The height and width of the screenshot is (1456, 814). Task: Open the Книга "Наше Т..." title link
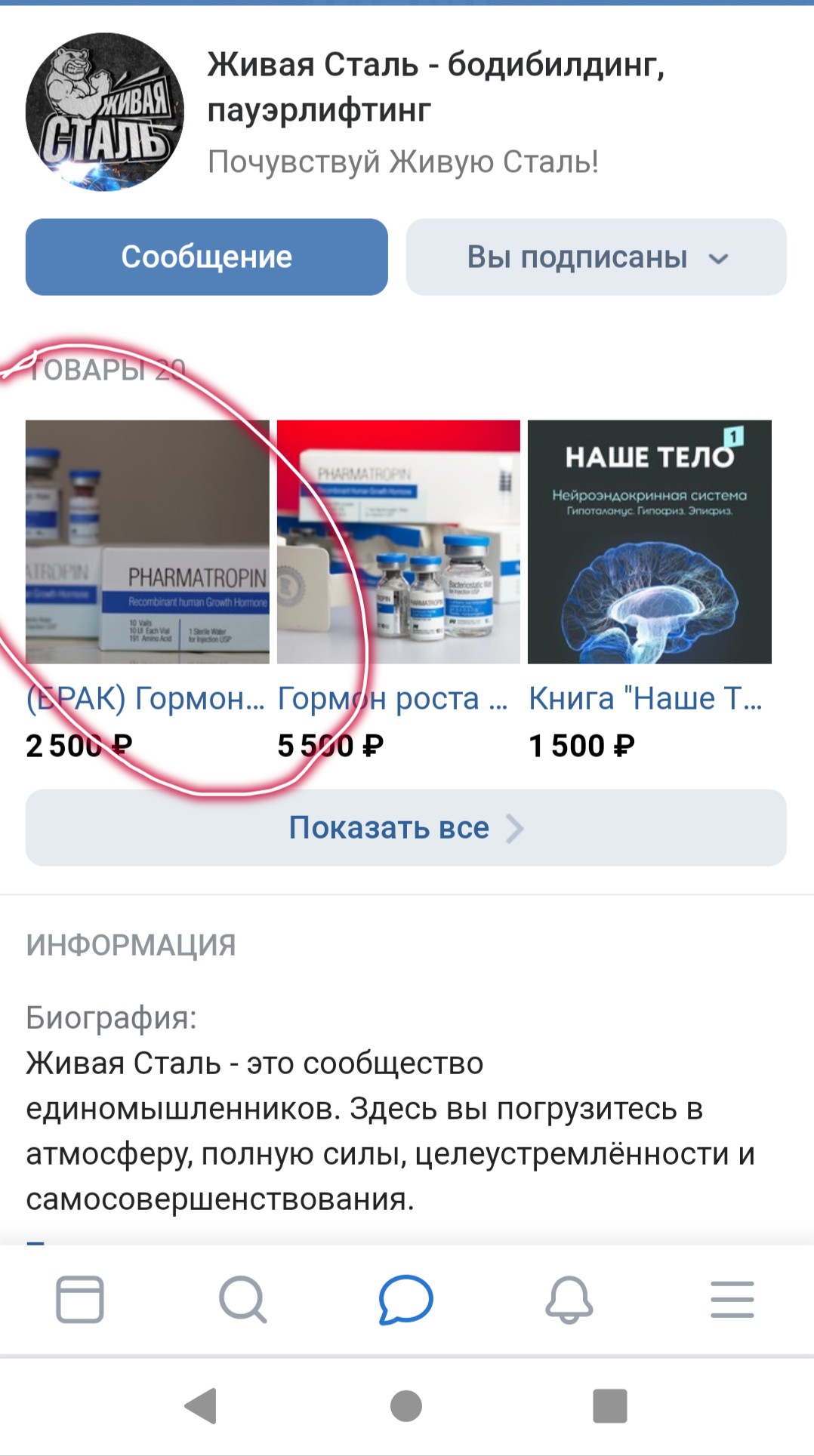(x=646, y=699)
